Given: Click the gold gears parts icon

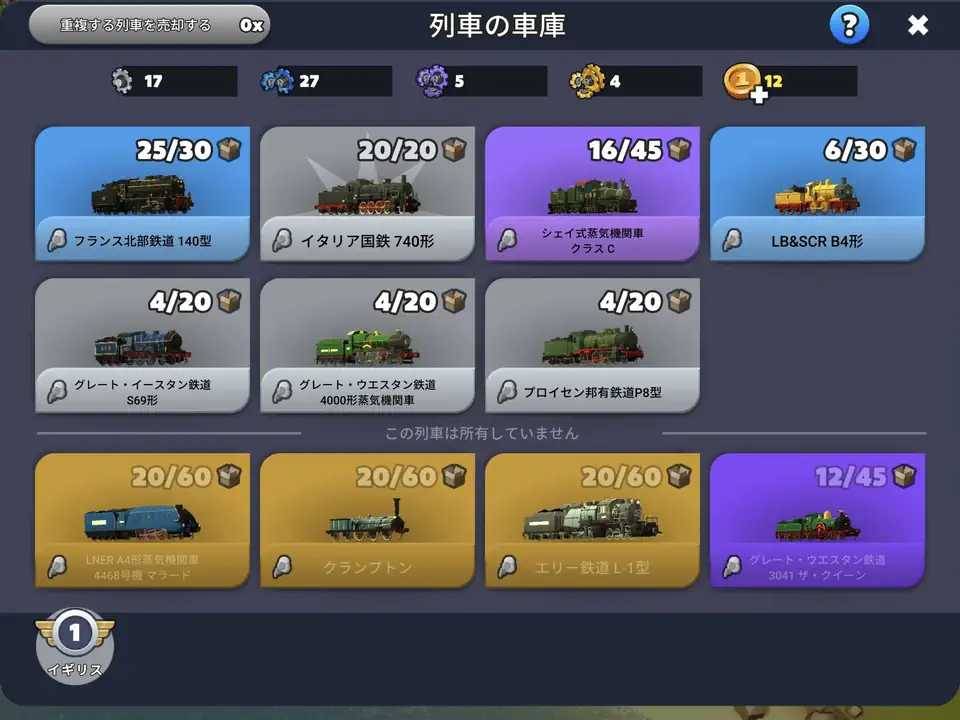Looking at the screenshot, I should pos(588,81).
